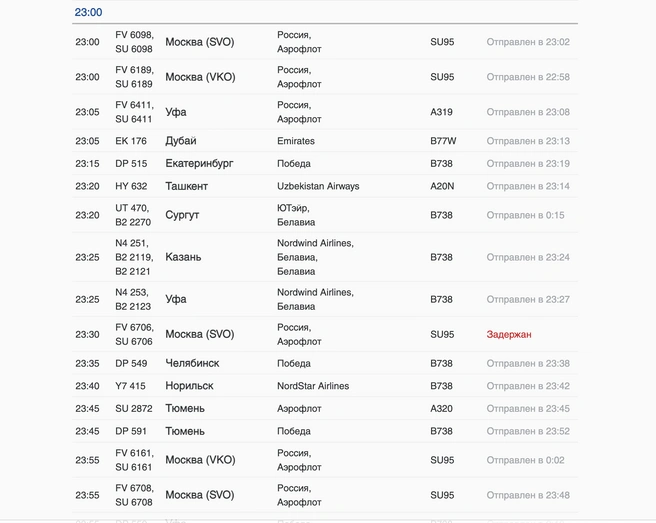Click the red Задержан status
This screenshot has width=656, height=523.
click(x=509, y=334)
